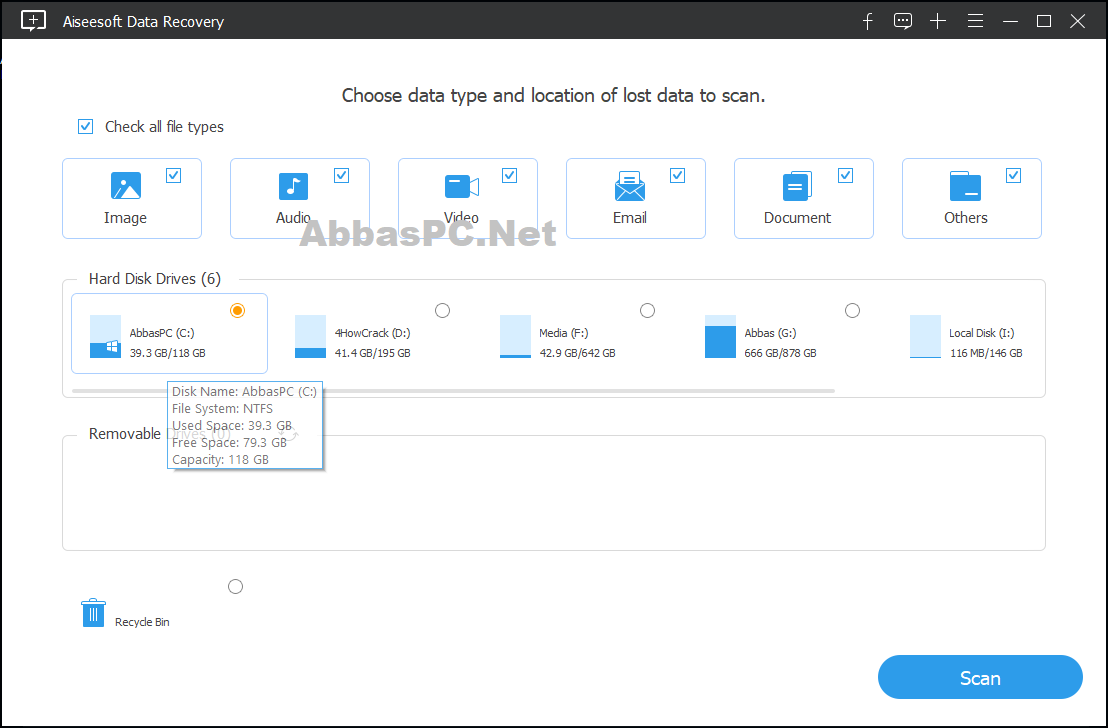
Task: Select the Recycle Bin radio button
Action: coord(235,587)
